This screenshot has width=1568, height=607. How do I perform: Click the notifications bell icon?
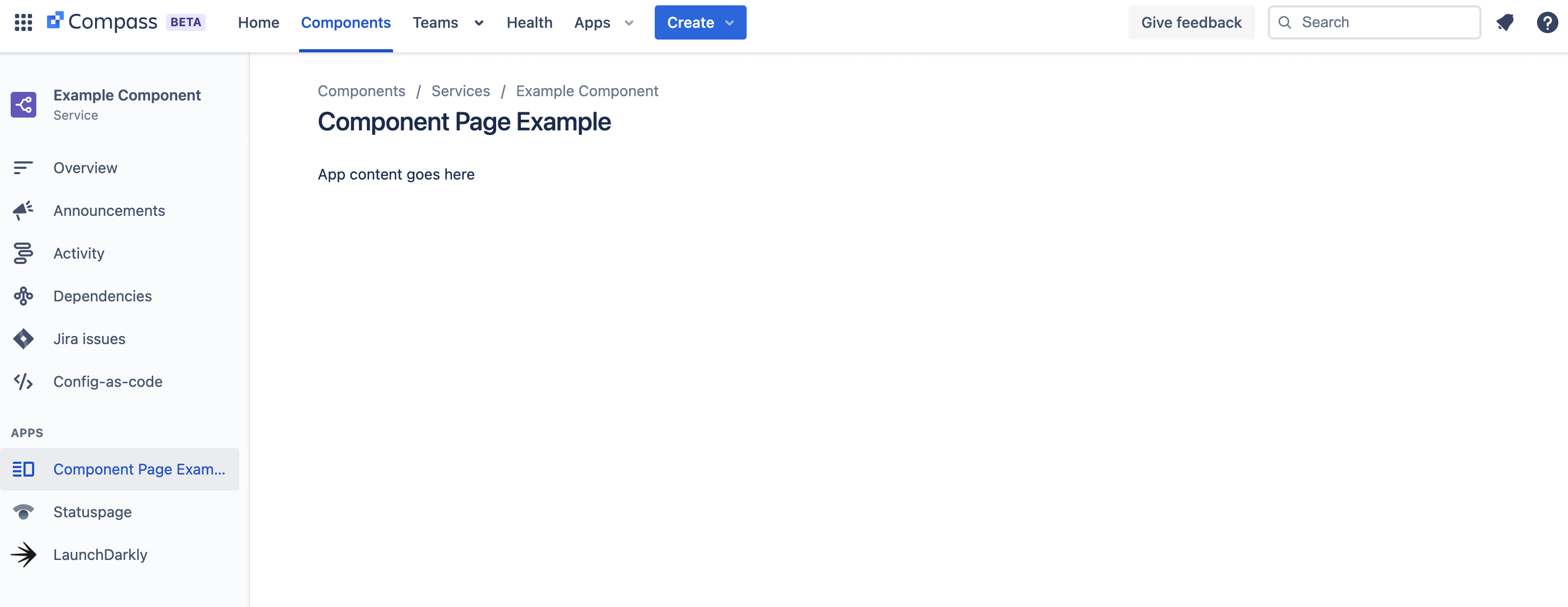(x=1506, y=22)
